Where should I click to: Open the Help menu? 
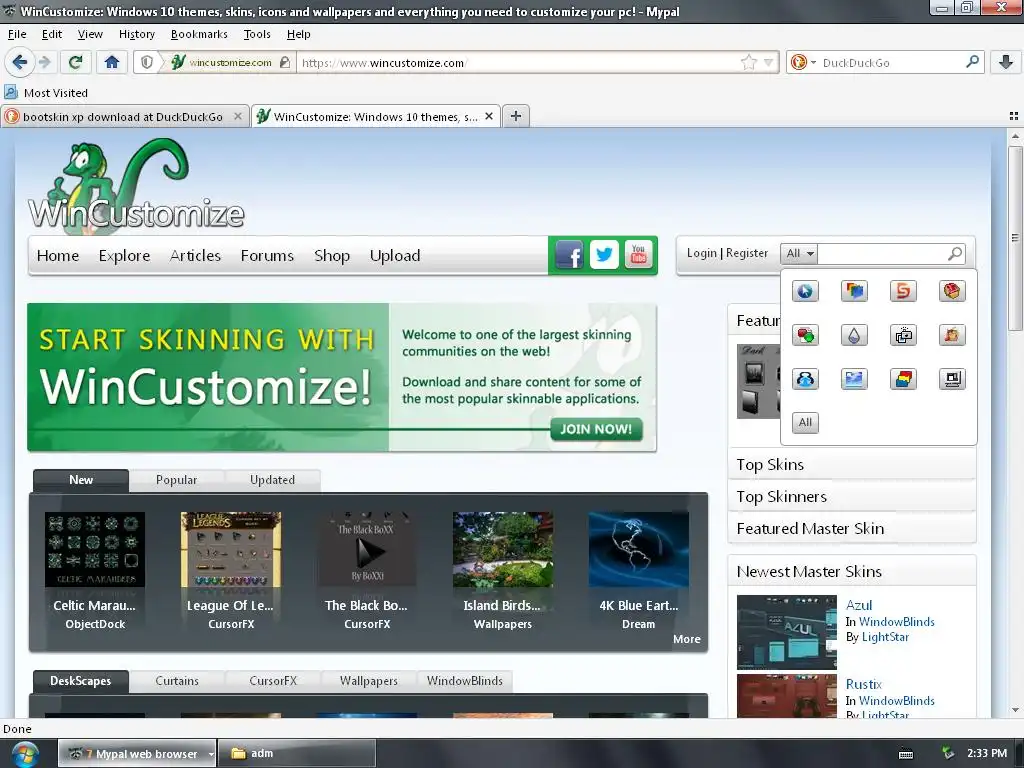pos(298,34)
